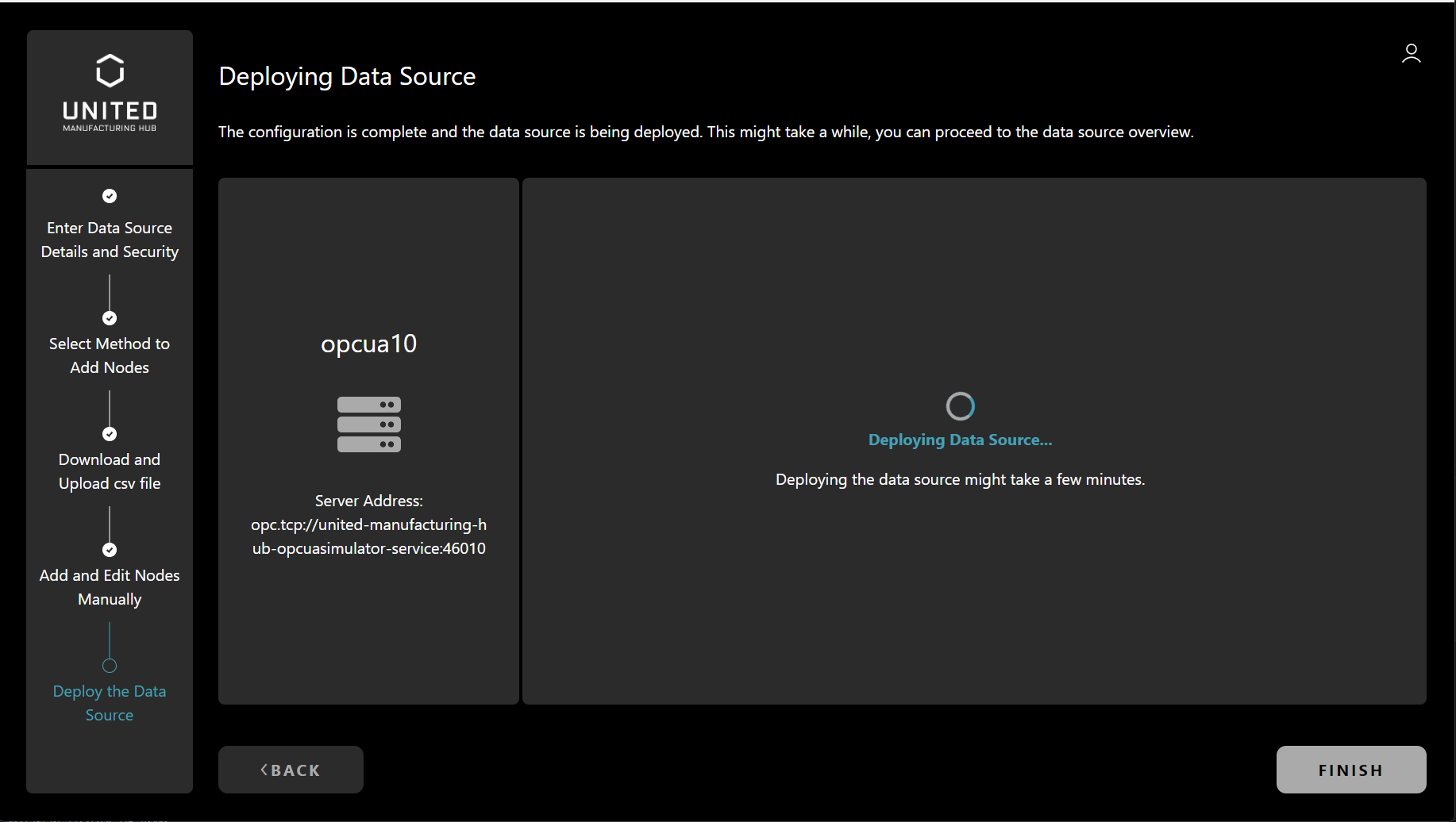Click checkmark above Add and Edit Nodes
The height and width of the screenshot is (822, 1456).
tap(110, 550)
